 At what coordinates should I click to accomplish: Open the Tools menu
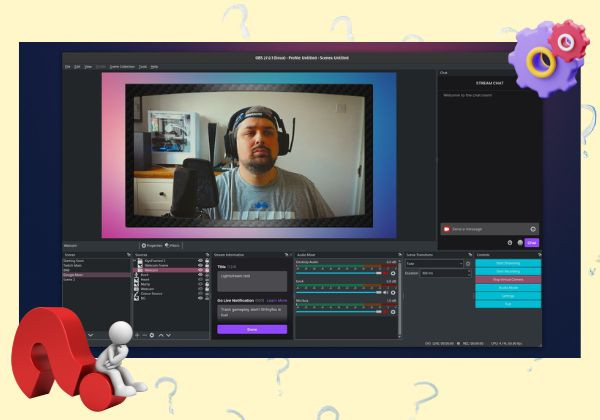pyautogui.click(x=143, y=67)
